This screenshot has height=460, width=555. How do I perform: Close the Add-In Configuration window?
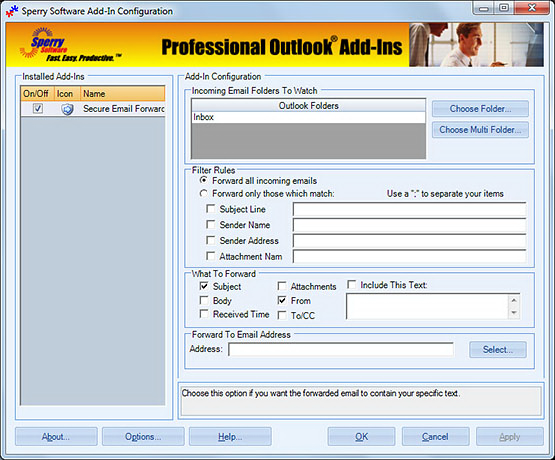[x=532, y=8]
